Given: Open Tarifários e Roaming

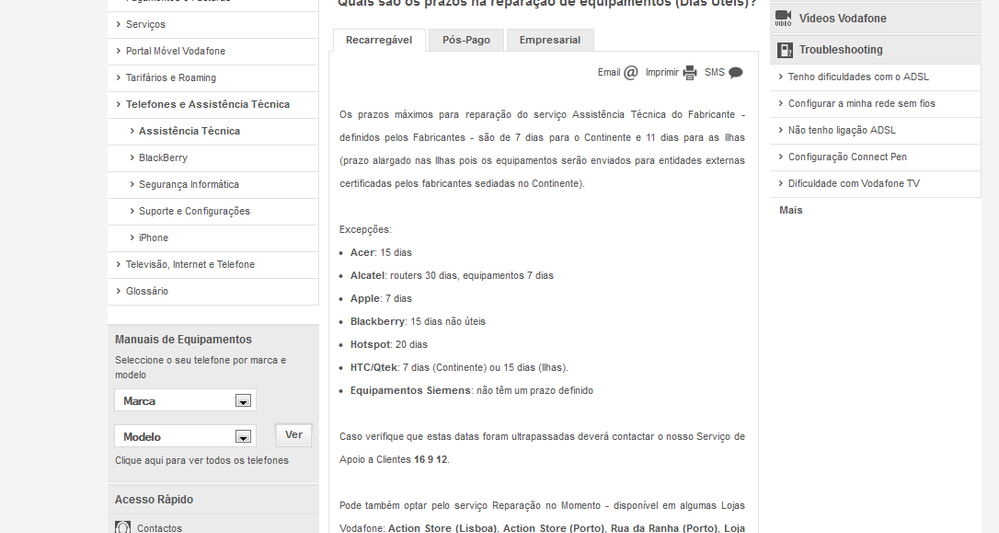Looking at the screenshot, I should (171, 78).
